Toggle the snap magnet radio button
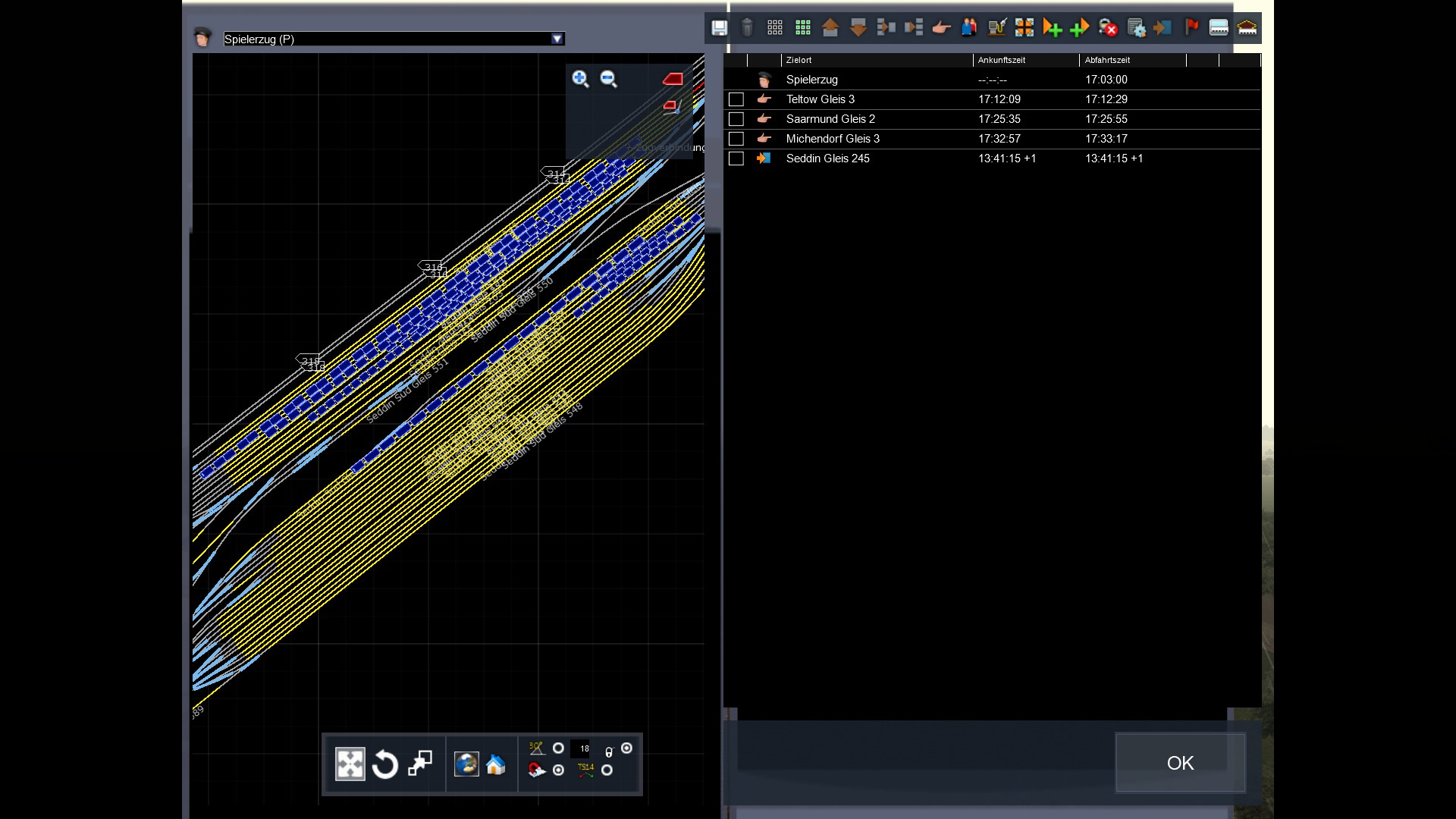 558,770
